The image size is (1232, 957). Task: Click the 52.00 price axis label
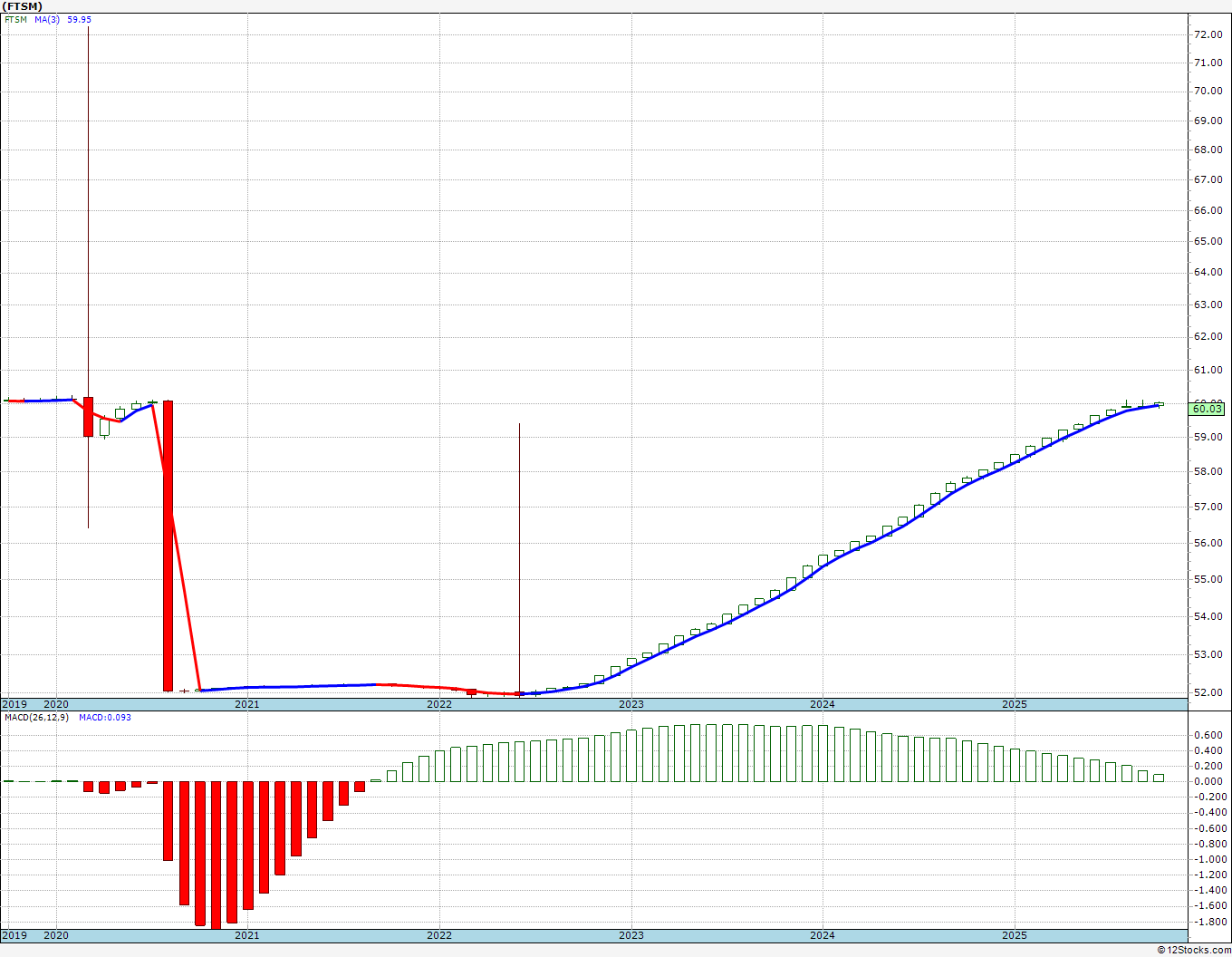point(1208,692)
